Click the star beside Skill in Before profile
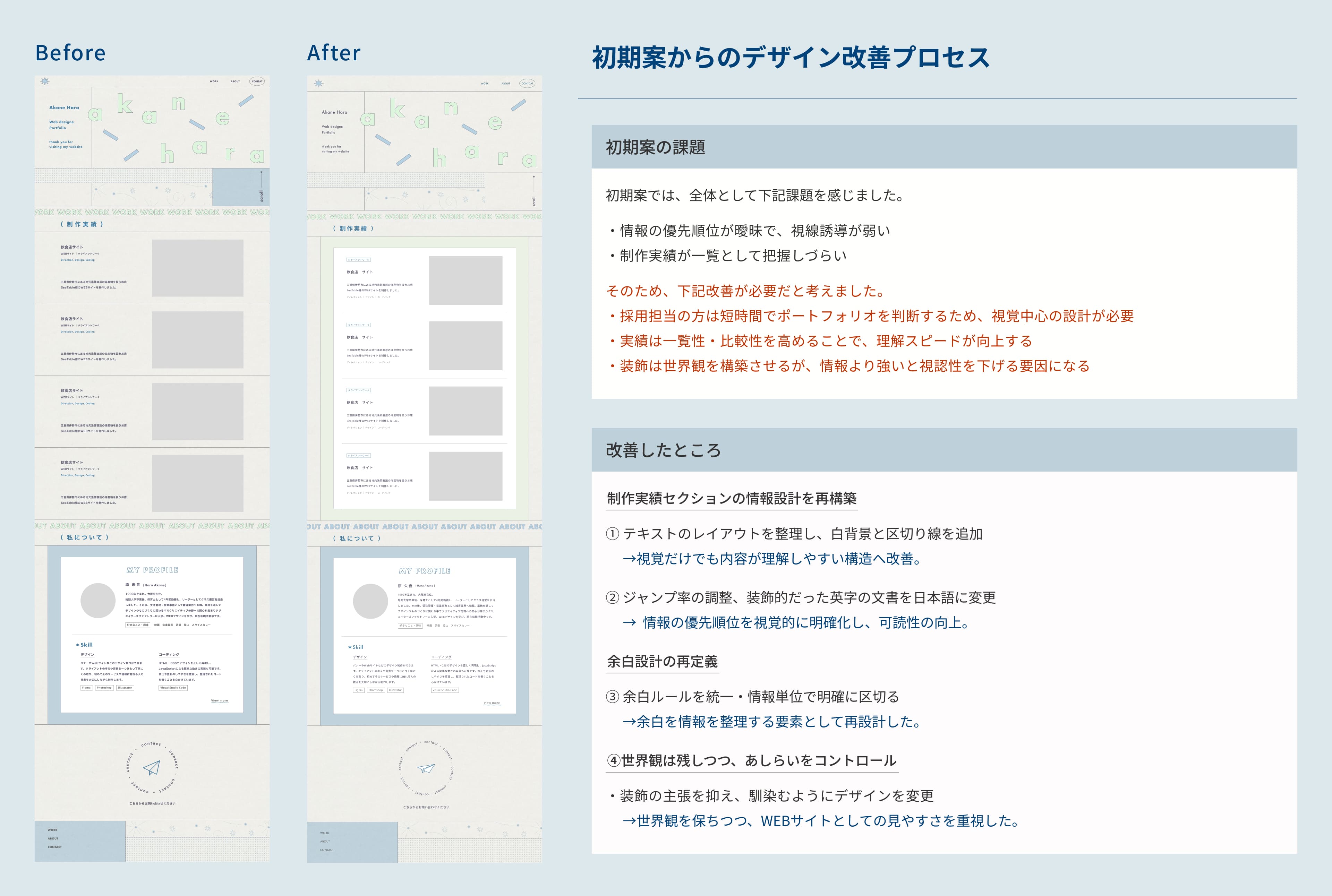 point(78,645)
